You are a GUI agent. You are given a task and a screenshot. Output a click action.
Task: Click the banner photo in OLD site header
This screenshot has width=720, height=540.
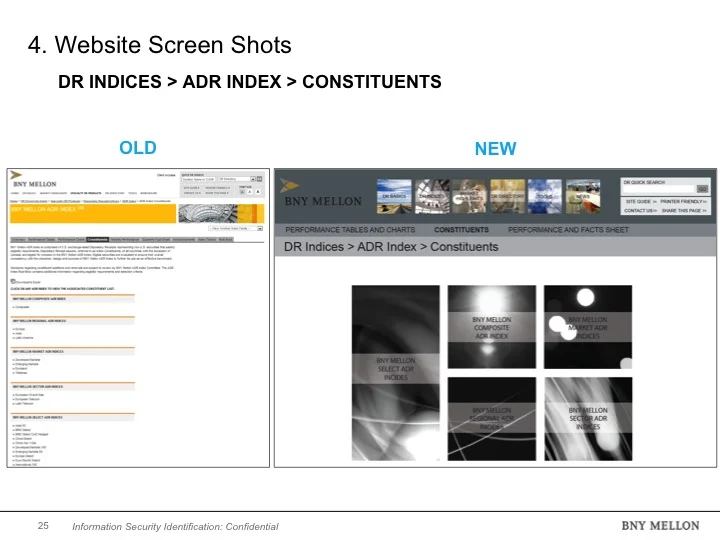[221, 214]
